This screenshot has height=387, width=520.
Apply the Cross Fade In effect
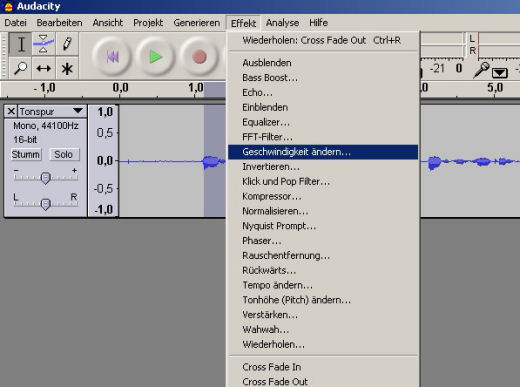323,367
